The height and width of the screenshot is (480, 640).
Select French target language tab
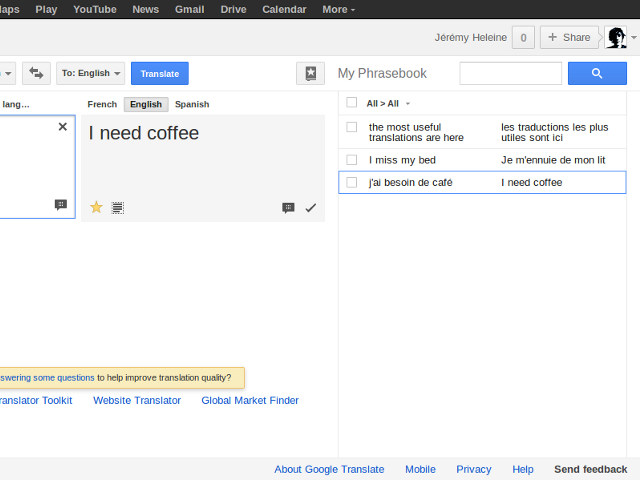click(102, 104)
